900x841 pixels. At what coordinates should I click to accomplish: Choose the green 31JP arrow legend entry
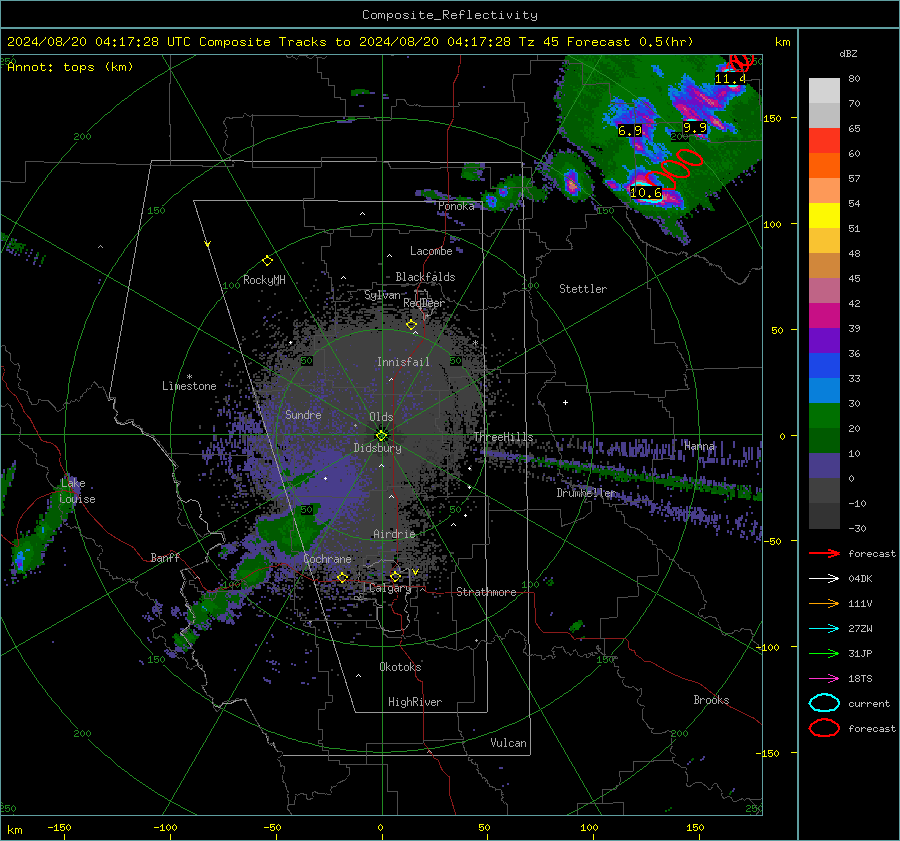pyautogui.click(x=824, y=653)
